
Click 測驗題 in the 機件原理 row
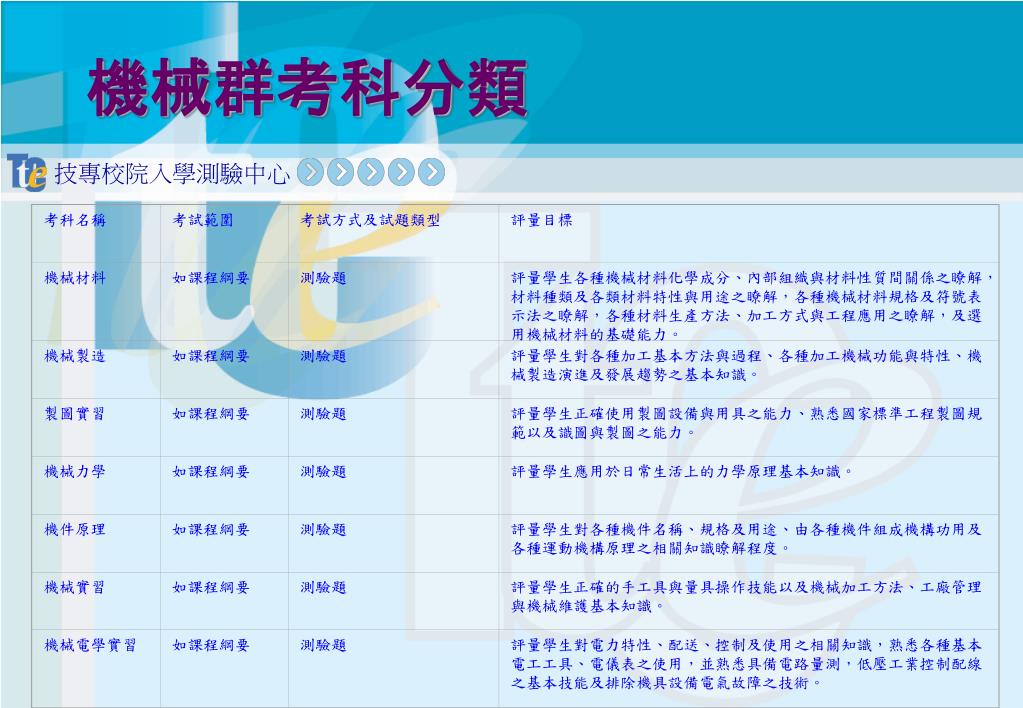(324, 529)
